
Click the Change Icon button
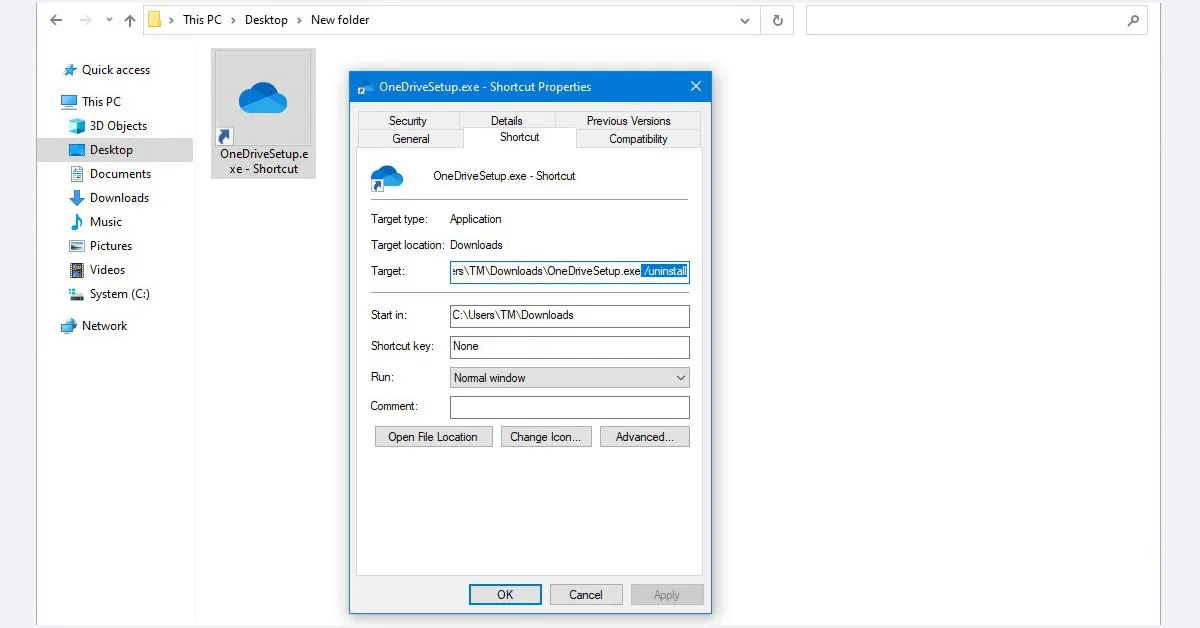(x=546, y=437)
